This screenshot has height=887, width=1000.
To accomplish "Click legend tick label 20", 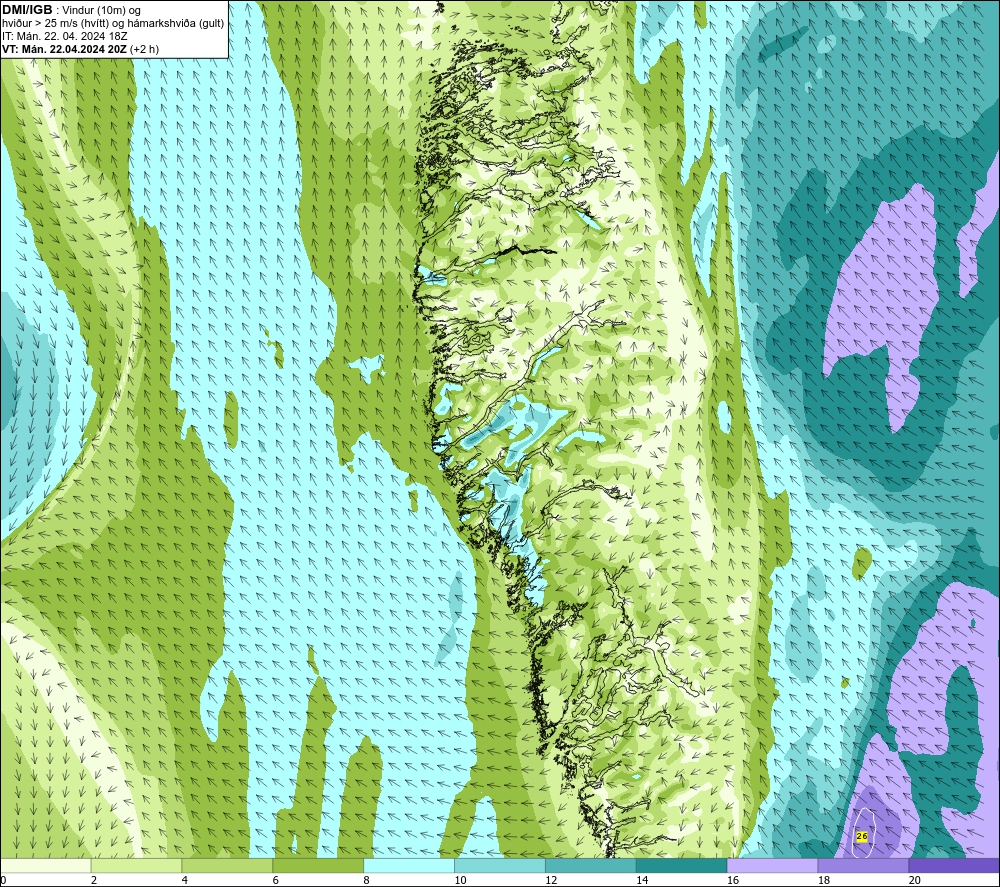I will pyautogui.click(x=915, y=880).
